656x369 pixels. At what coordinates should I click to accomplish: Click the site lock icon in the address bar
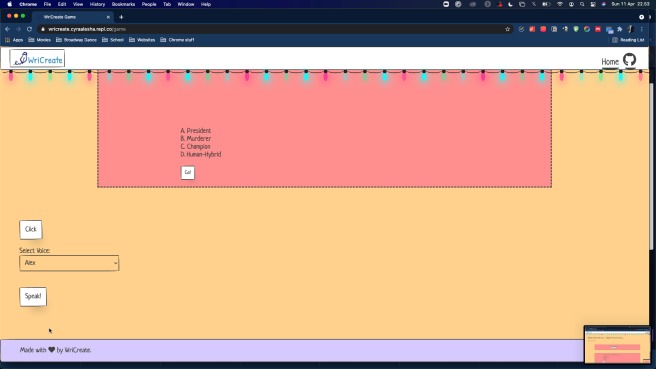(x=43, y=29)
